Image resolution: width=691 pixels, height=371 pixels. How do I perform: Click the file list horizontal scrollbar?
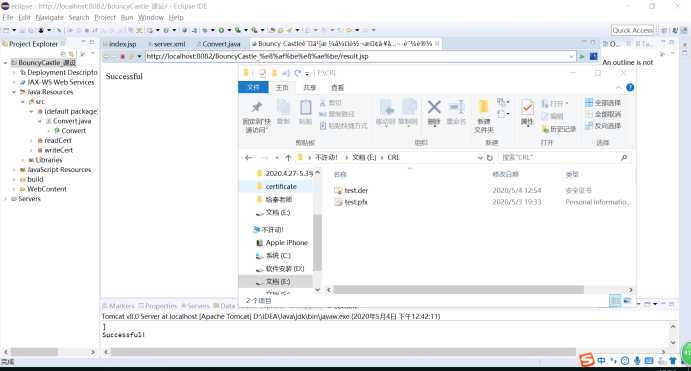click(458, 289)
